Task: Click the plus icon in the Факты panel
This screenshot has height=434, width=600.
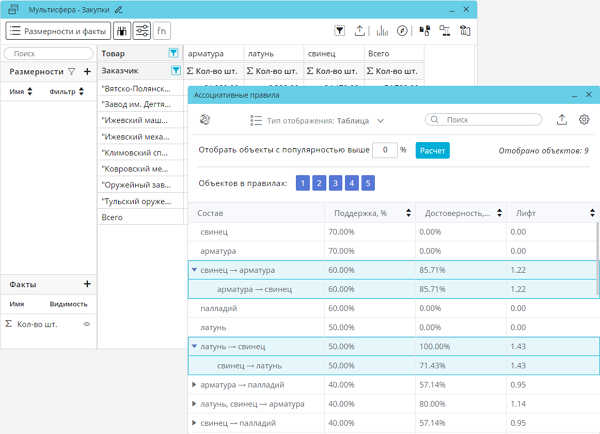Action: (x=87, y=285)
